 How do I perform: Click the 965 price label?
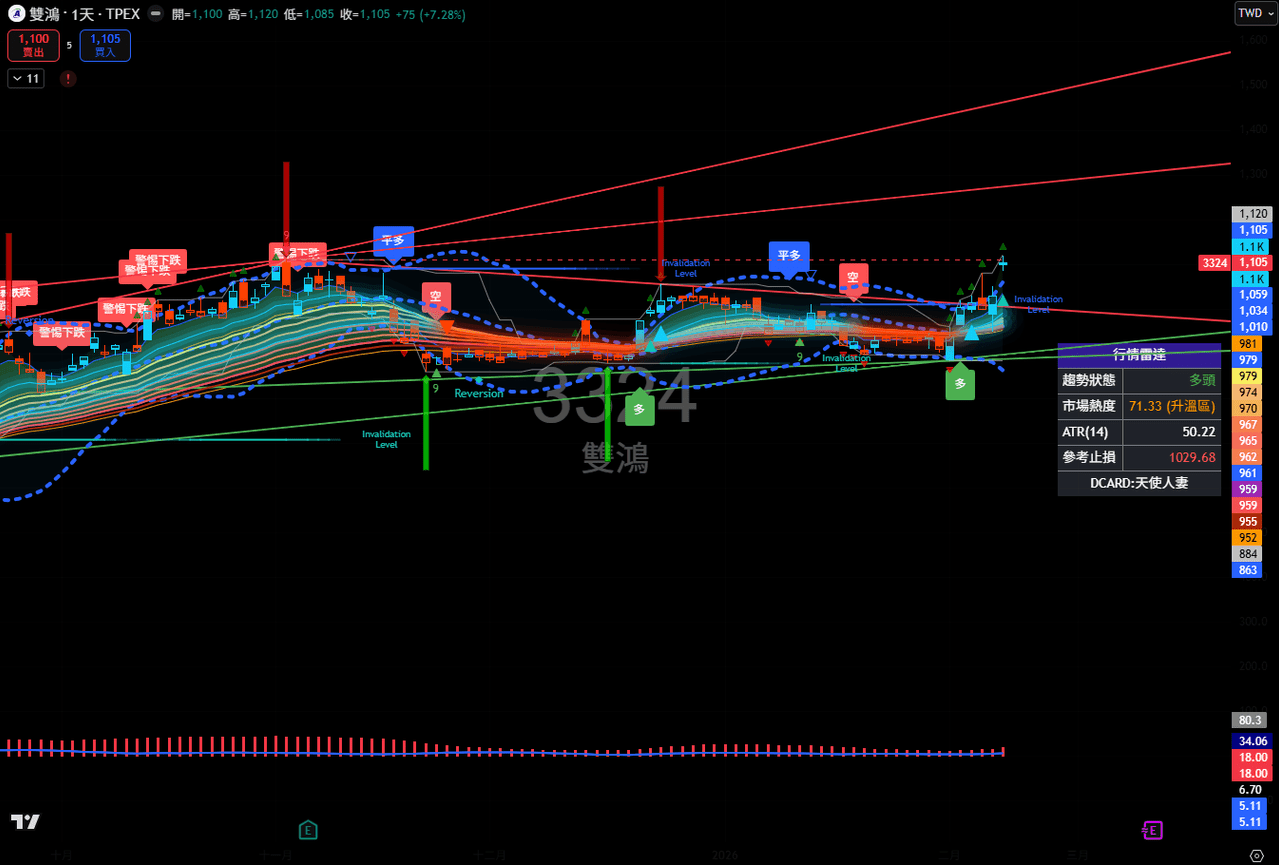click(x=1248, y=441)
